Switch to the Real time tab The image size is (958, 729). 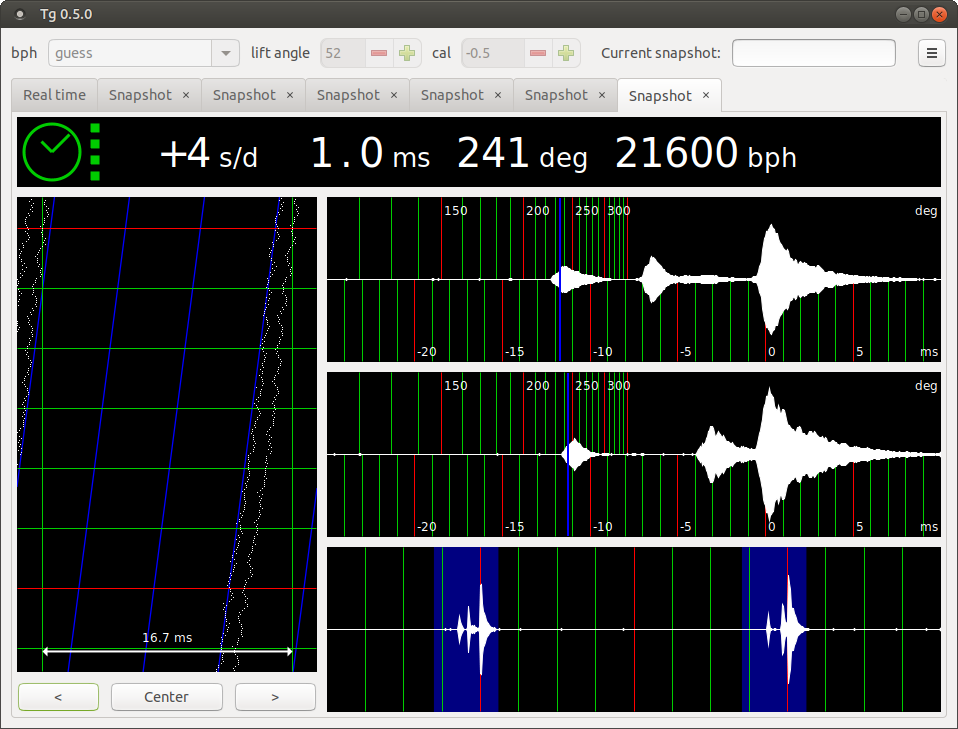pyautogui.click(x=54, y=95)
